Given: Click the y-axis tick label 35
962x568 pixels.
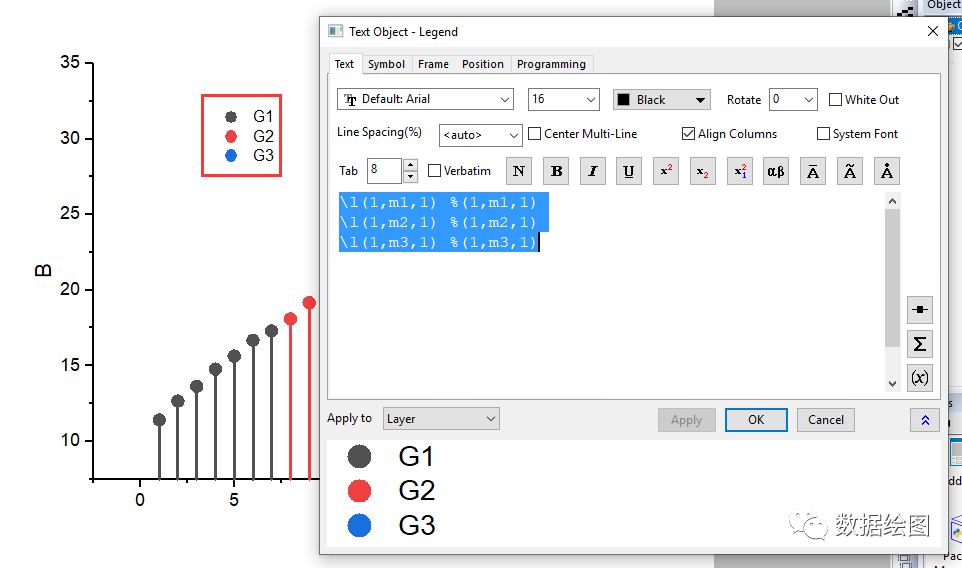Looking at the screenshot, I should [70, 62].
